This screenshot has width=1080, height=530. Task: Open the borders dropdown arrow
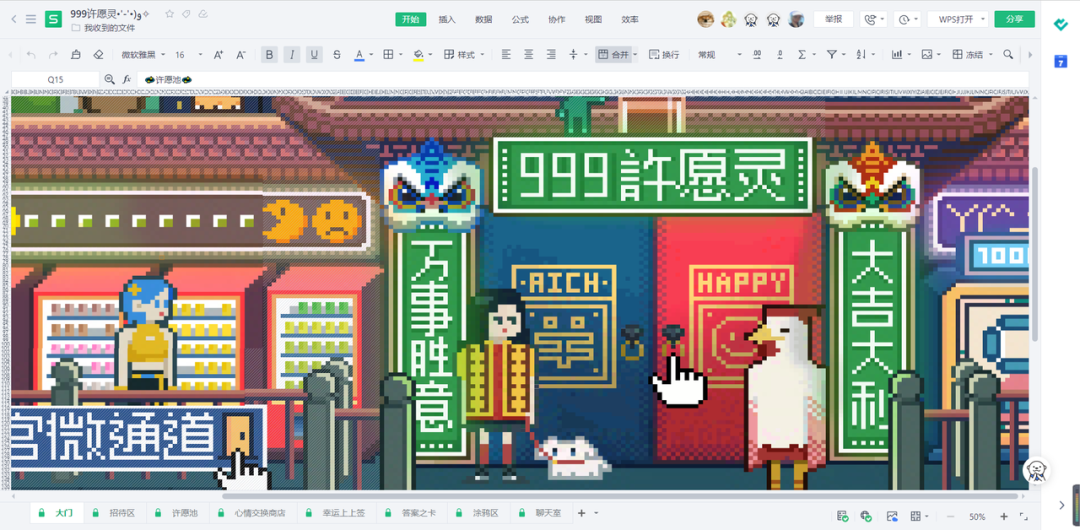point(400,54)
